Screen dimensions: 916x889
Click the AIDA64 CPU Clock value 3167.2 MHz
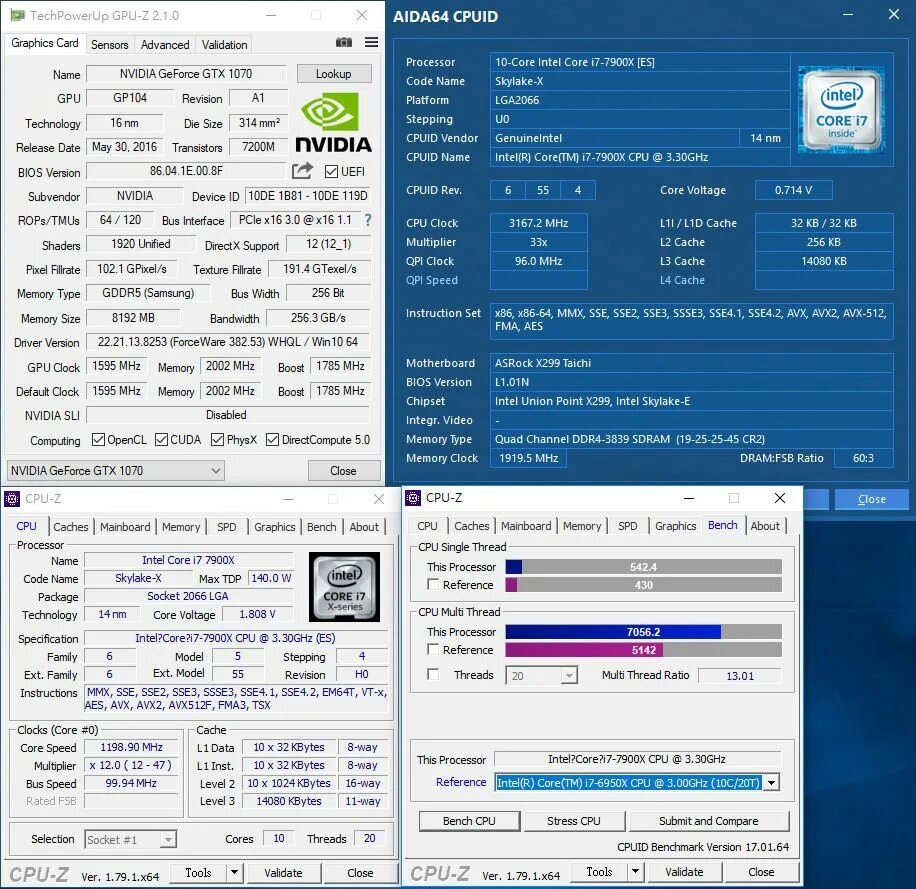point(539,223)
